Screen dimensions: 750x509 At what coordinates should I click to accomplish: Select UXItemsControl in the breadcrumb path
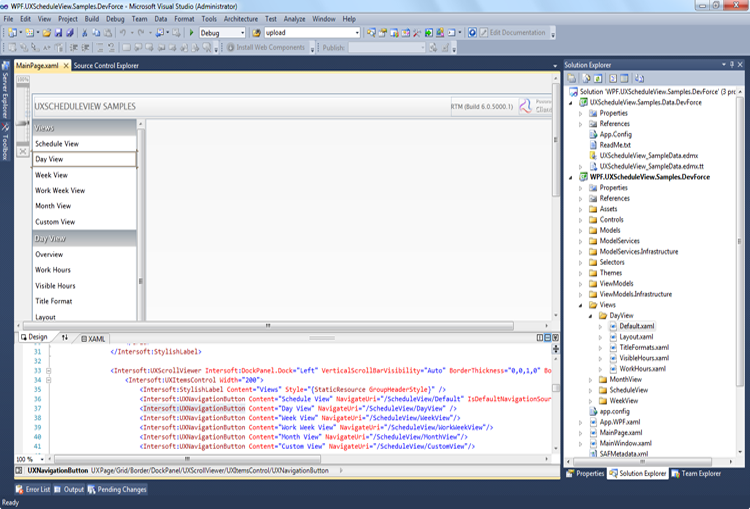tap(247, 471)
